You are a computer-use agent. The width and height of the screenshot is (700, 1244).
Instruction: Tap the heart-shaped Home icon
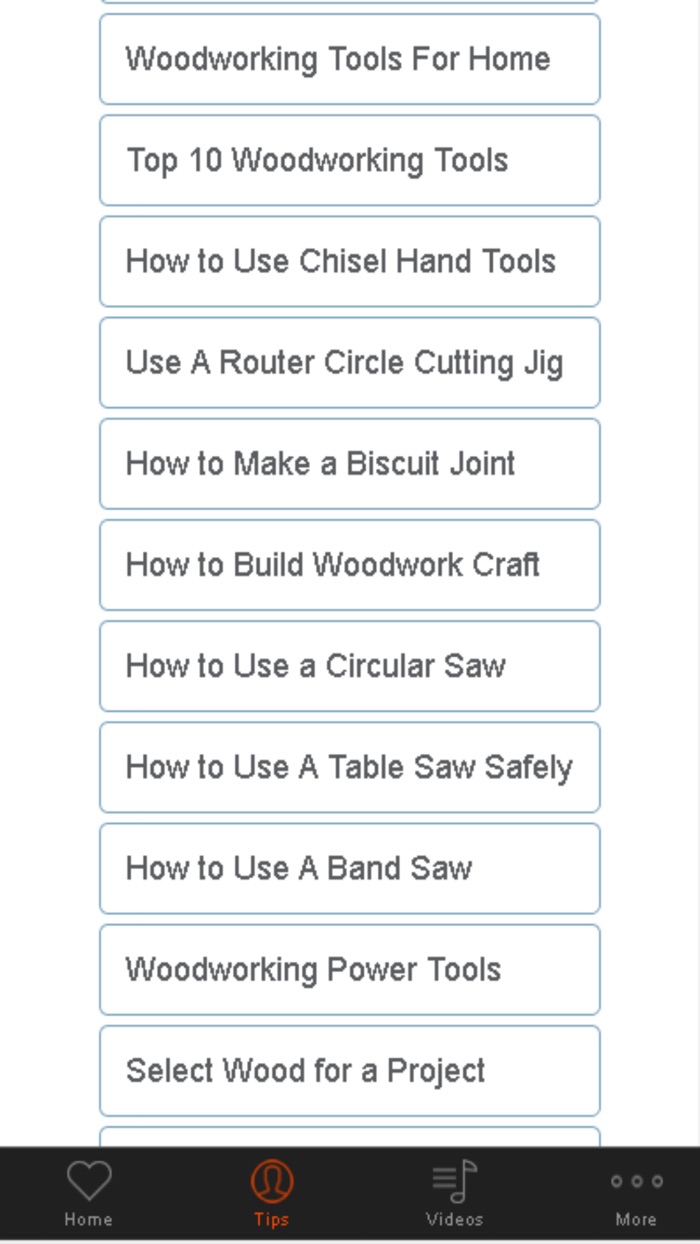88,1181
